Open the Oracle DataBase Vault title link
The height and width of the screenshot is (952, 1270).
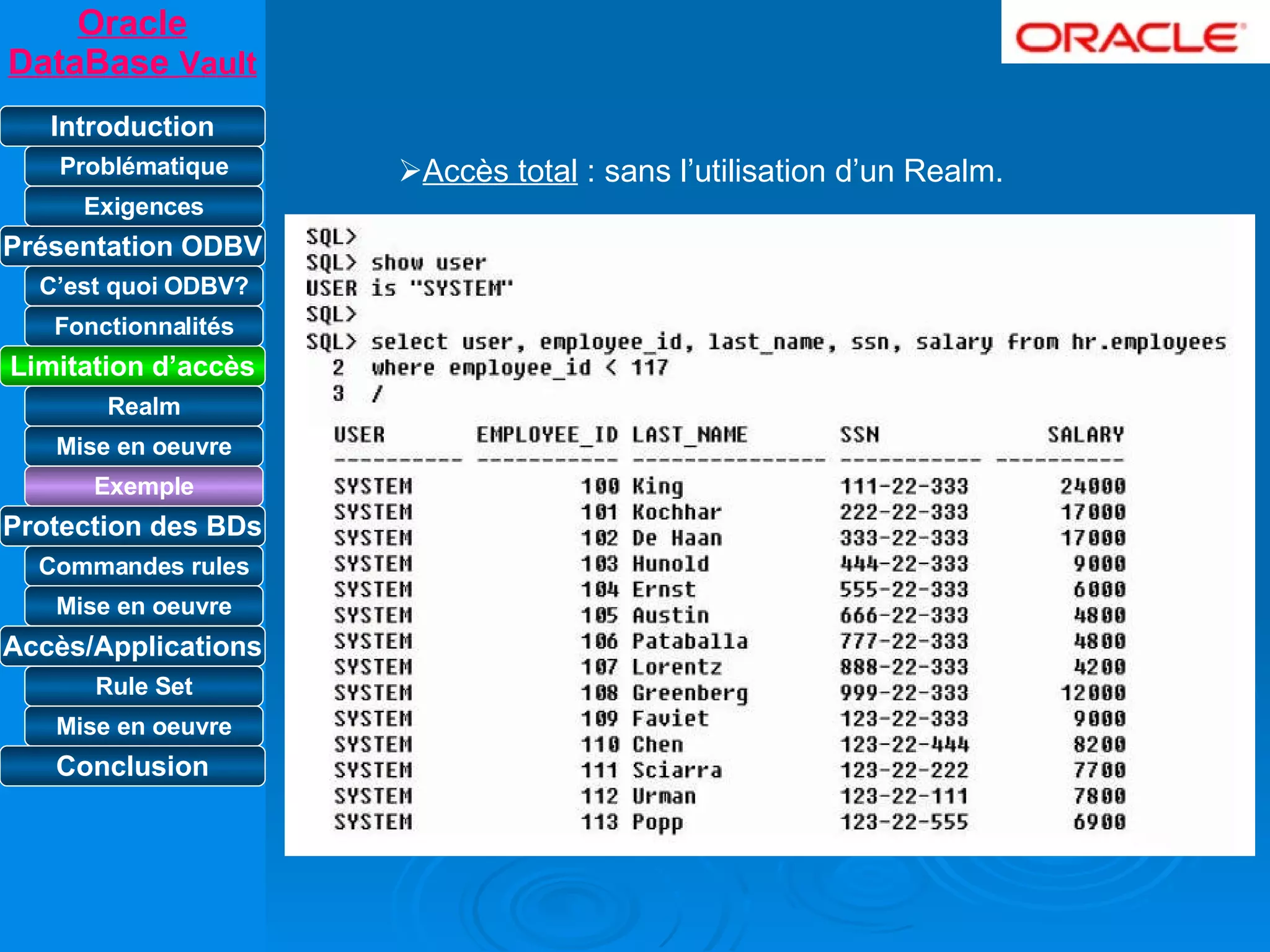(x=132, y=43)
